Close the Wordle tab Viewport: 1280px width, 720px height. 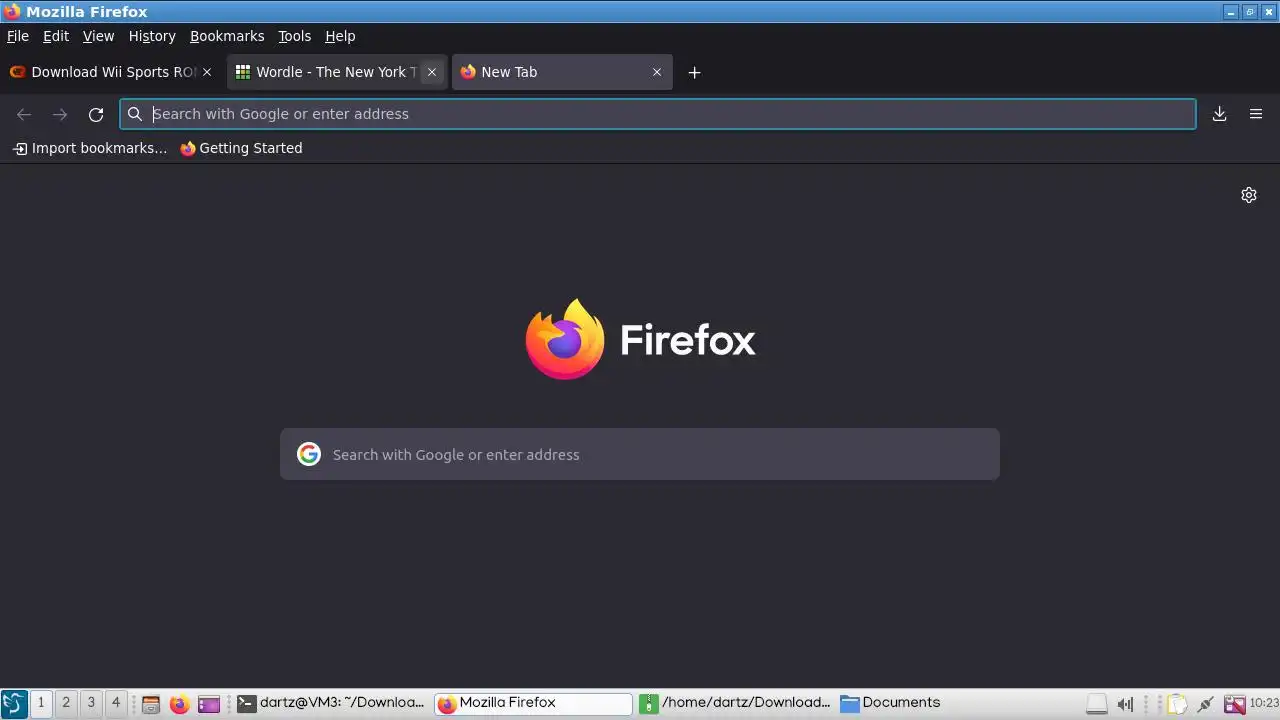[432, 72]
